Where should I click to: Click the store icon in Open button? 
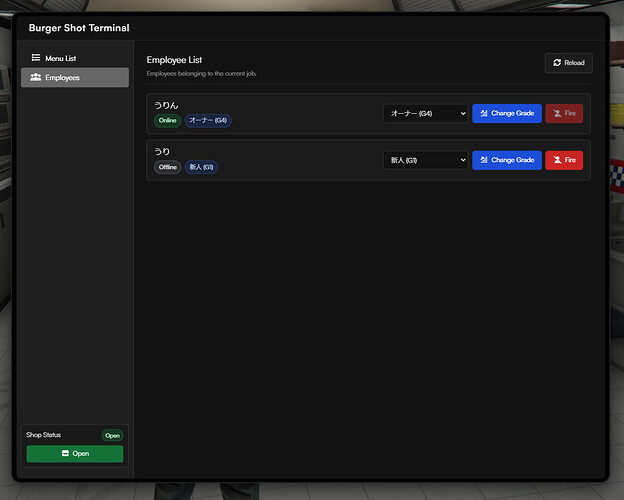coord(65,453)
